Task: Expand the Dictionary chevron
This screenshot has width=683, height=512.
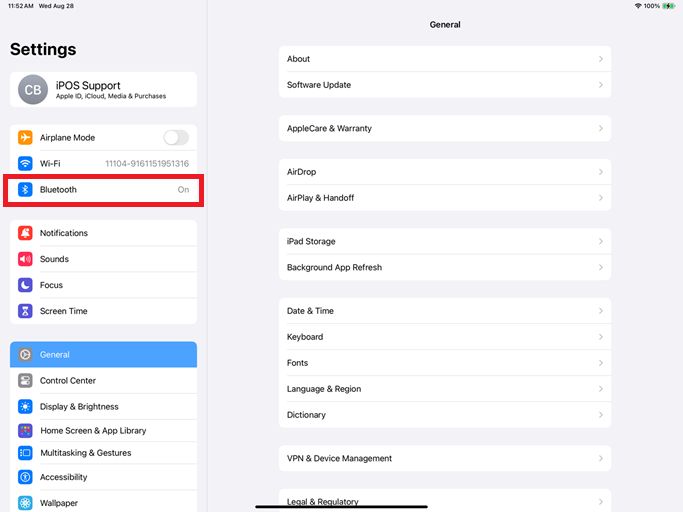Action: coord(601,415)
